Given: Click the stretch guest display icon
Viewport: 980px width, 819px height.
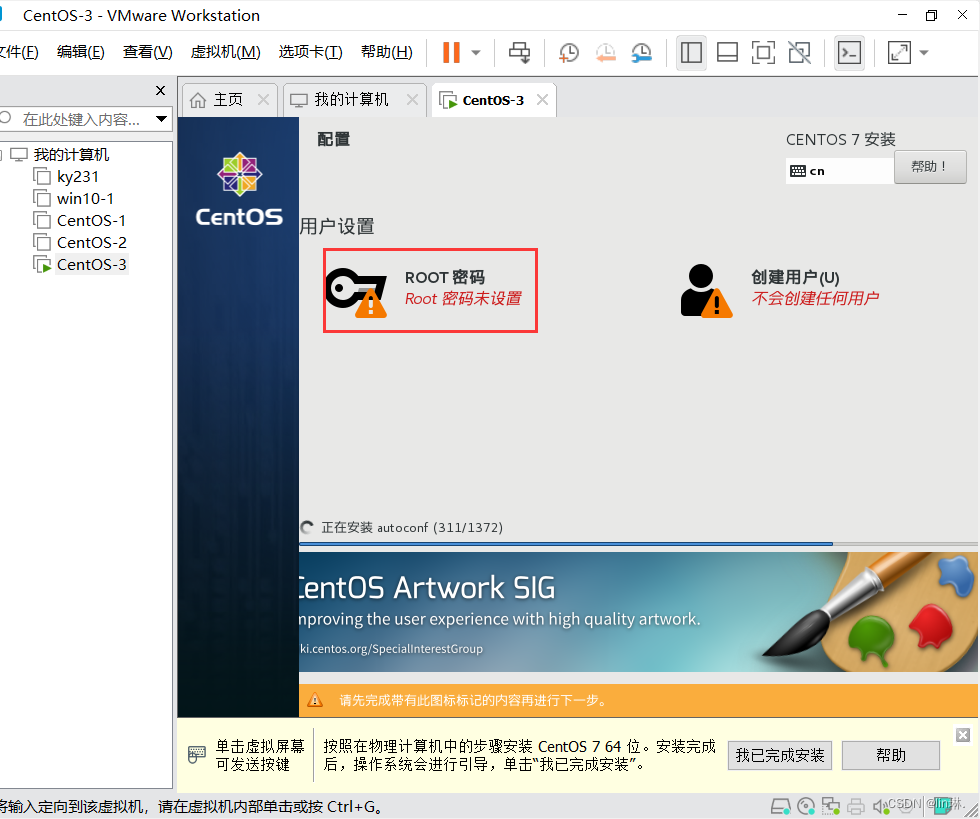Looking at the screenshot, I should coord(899,53).
